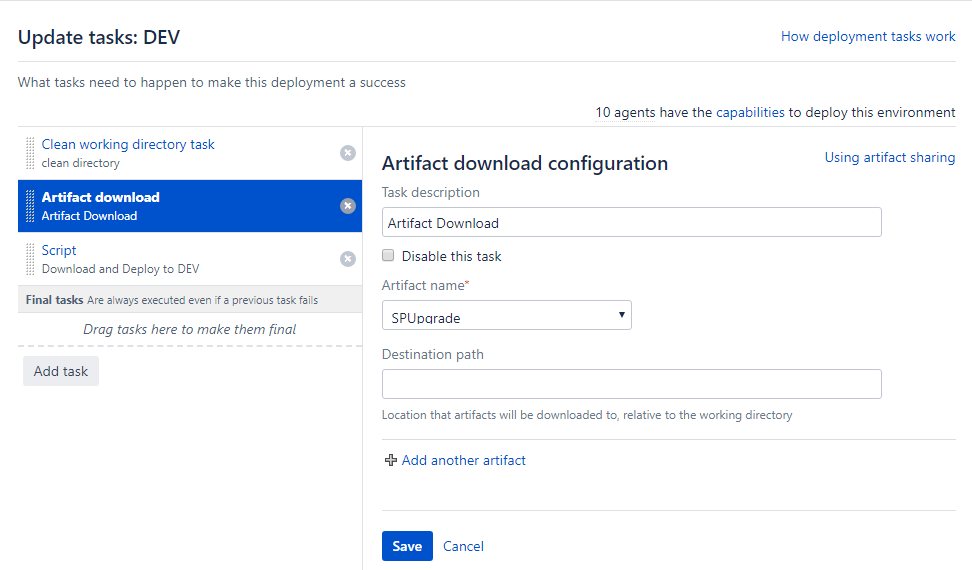Open Using artifact sharing help link
This screenshot has width=972, height=570.
[890, 157]
